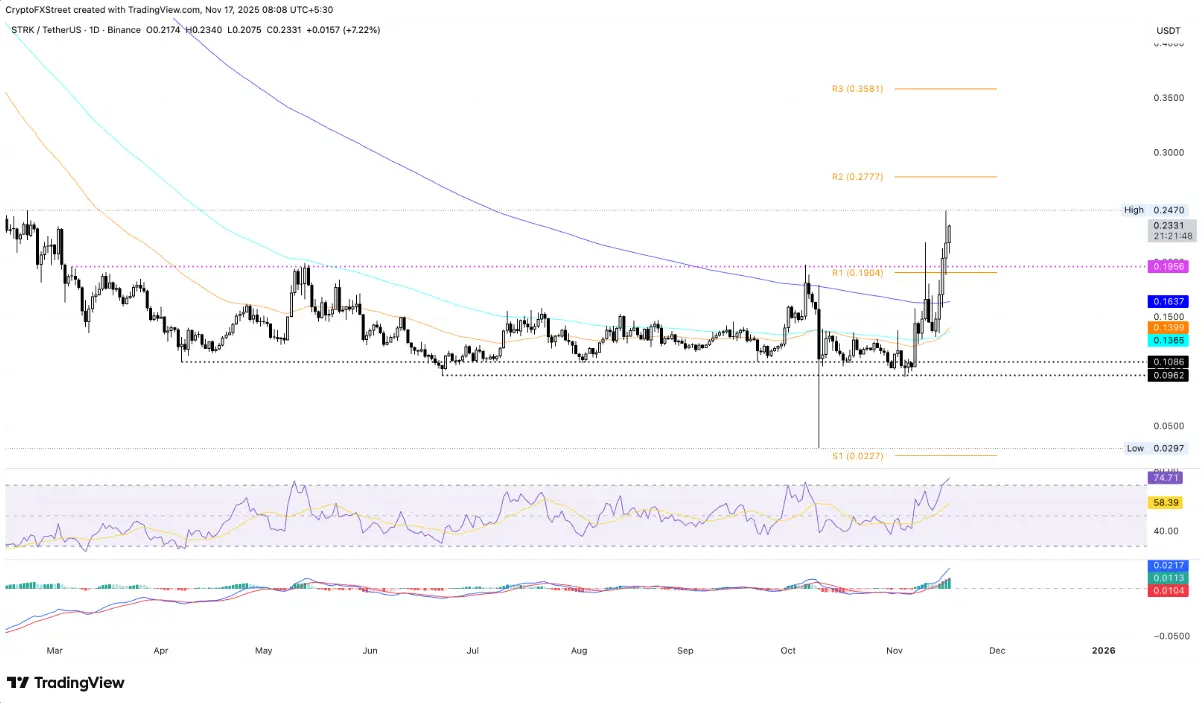Click the pink 0.1956 price tag
This screenshot has width=1204, height=703.
pos(1168,266)
